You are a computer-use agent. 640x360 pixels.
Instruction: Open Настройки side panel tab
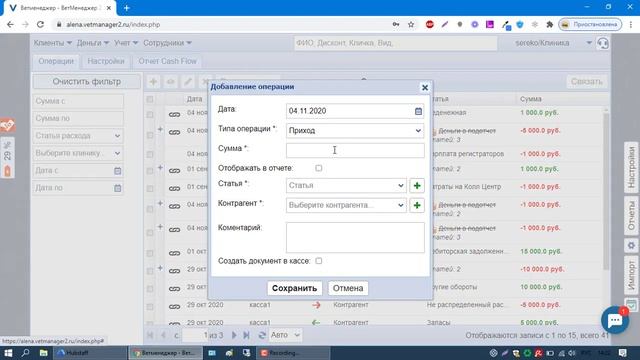(x=631, y=166)
